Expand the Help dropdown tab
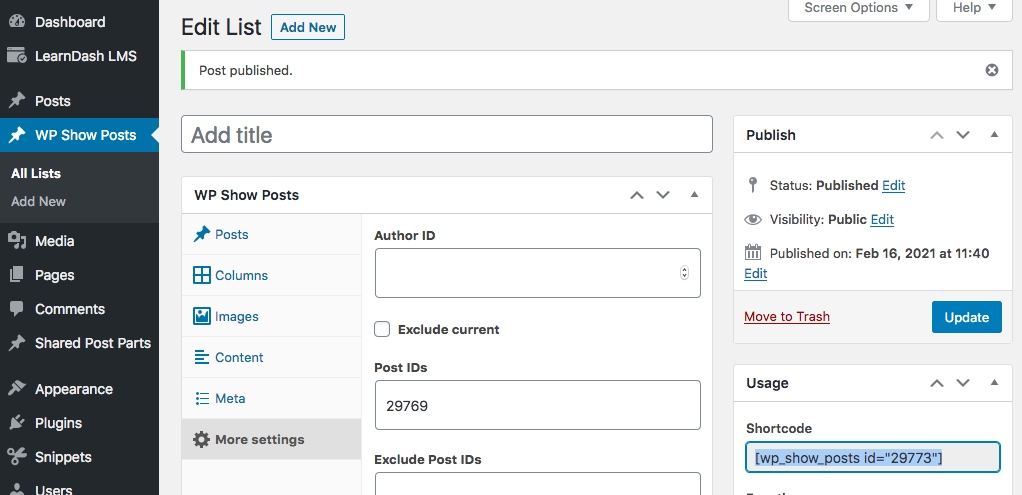Screen dimensions: 1022x495 click(x=974, y=8)
